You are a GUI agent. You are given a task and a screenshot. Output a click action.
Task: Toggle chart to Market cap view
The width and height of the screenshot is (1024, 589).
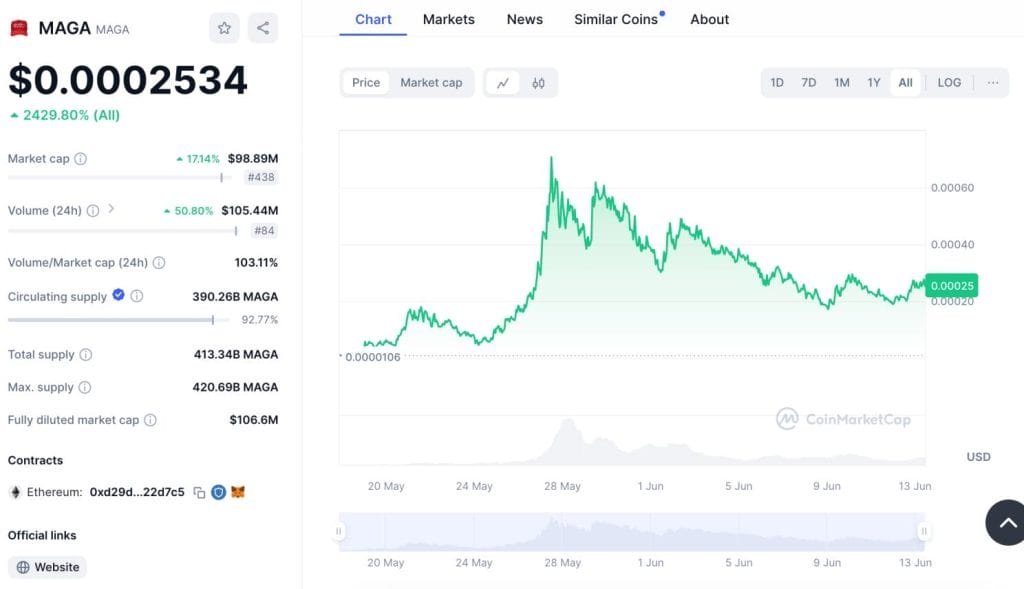431,83
